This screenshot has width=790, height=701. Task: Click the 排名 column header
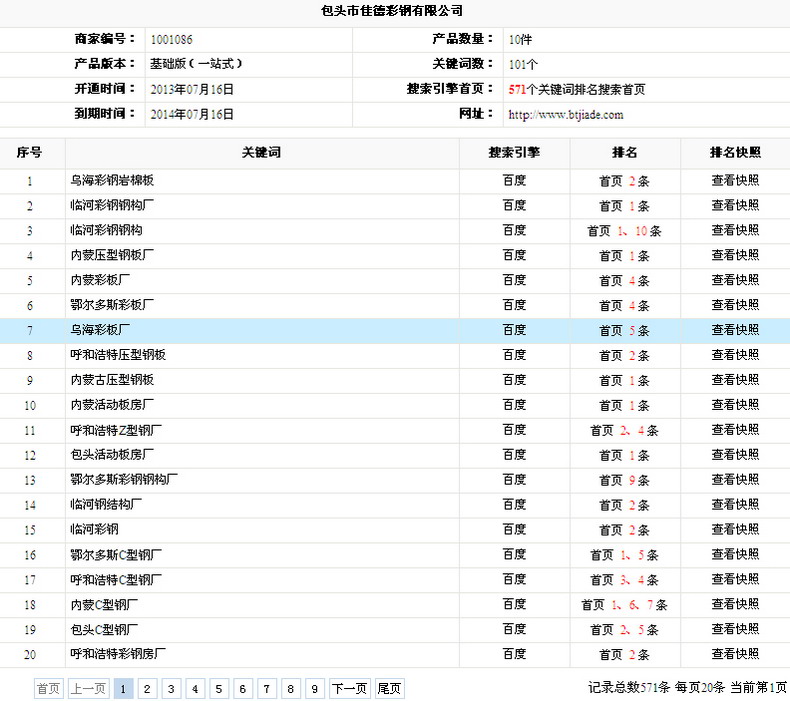(x=625, y=153)
